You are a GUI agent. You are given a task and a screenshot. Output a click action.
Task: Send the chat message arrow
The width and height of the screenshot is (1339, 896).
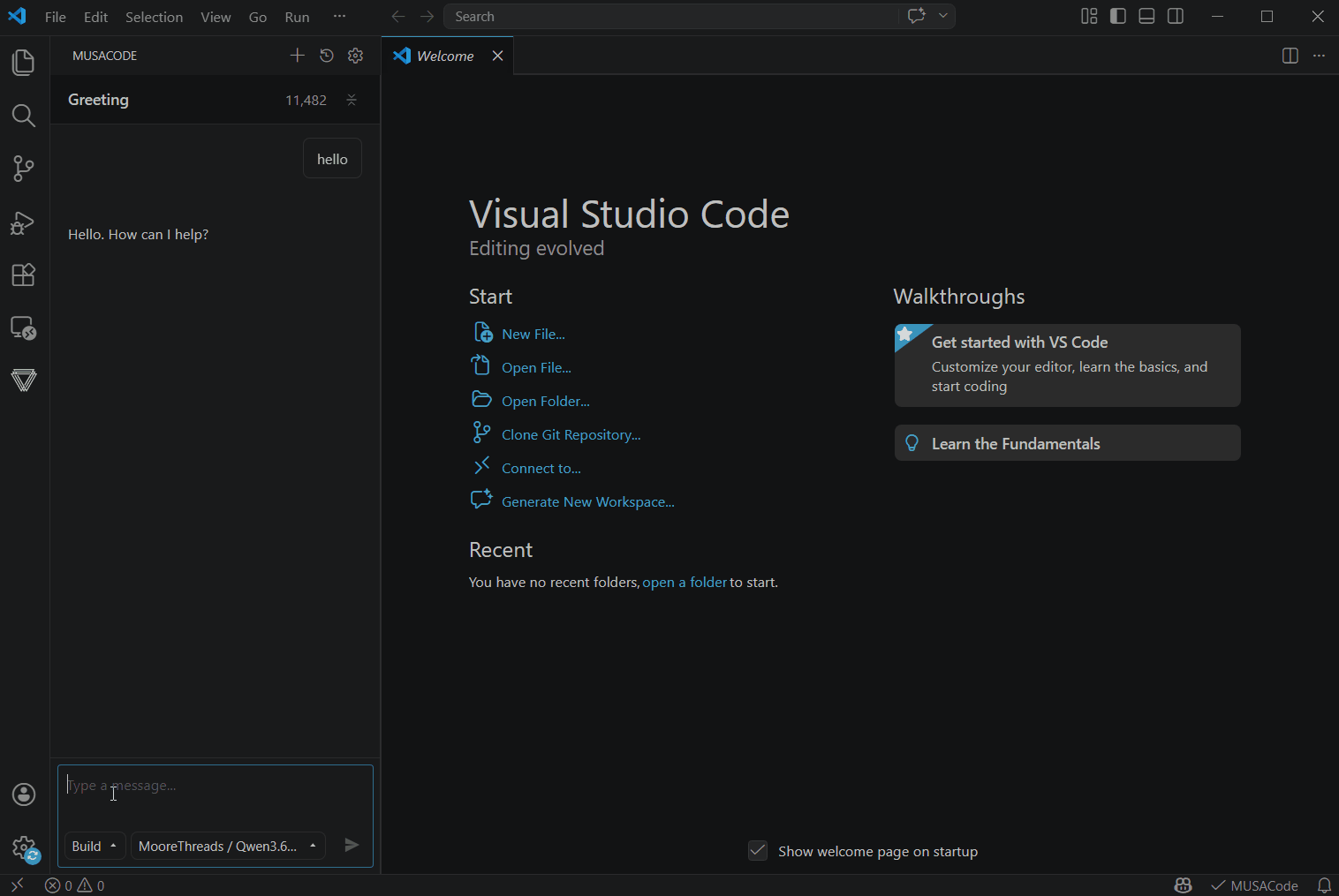[x=352, y=845]
